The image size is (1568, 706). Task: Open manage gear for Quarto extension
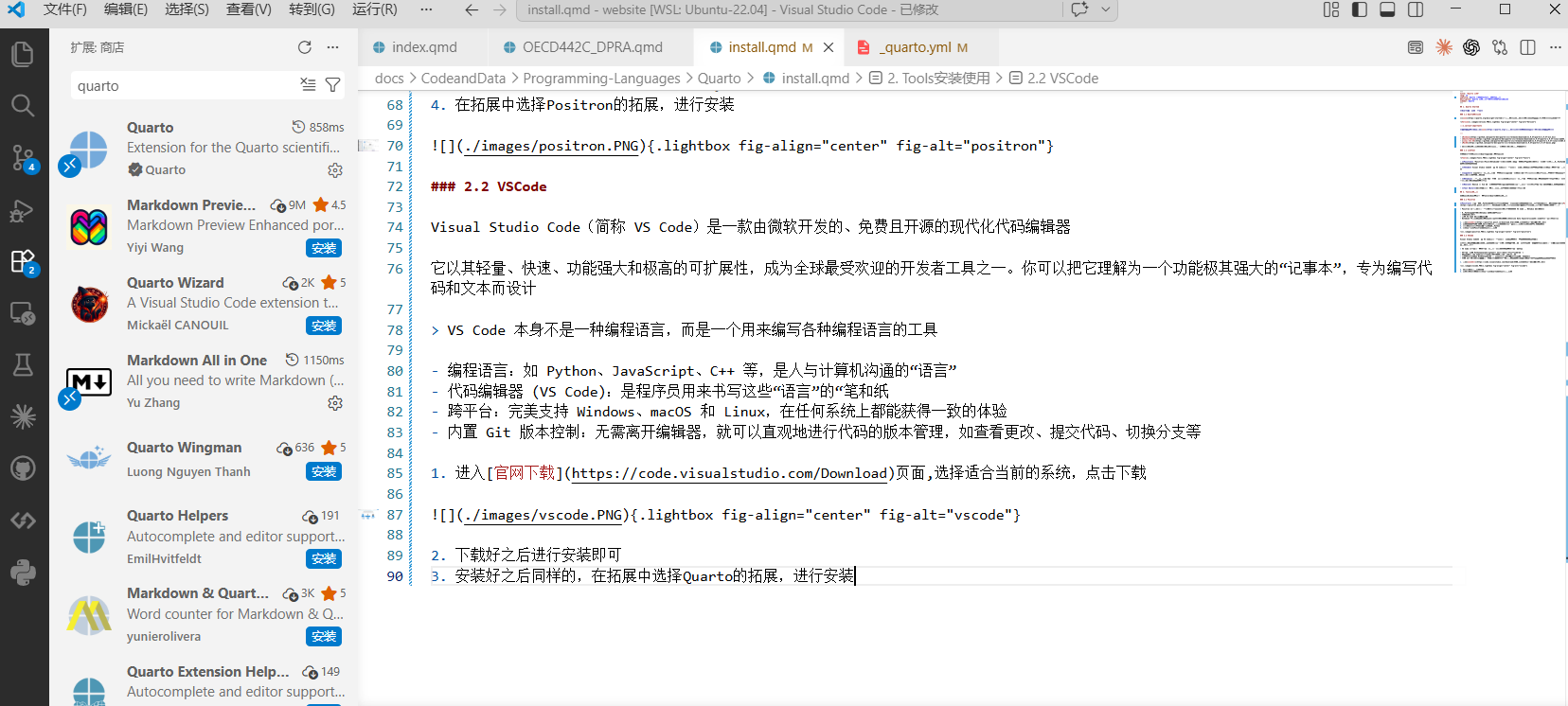335,170
